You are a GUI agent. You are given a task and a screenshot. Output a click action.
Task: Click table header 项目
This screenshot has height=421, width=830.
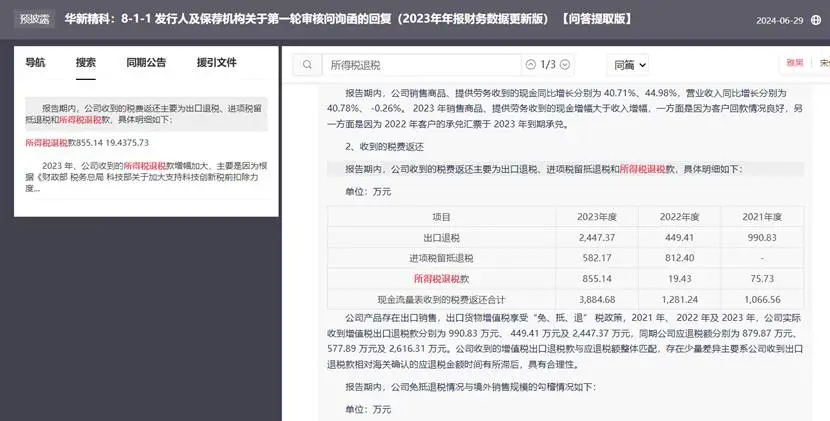pos(441,217)
